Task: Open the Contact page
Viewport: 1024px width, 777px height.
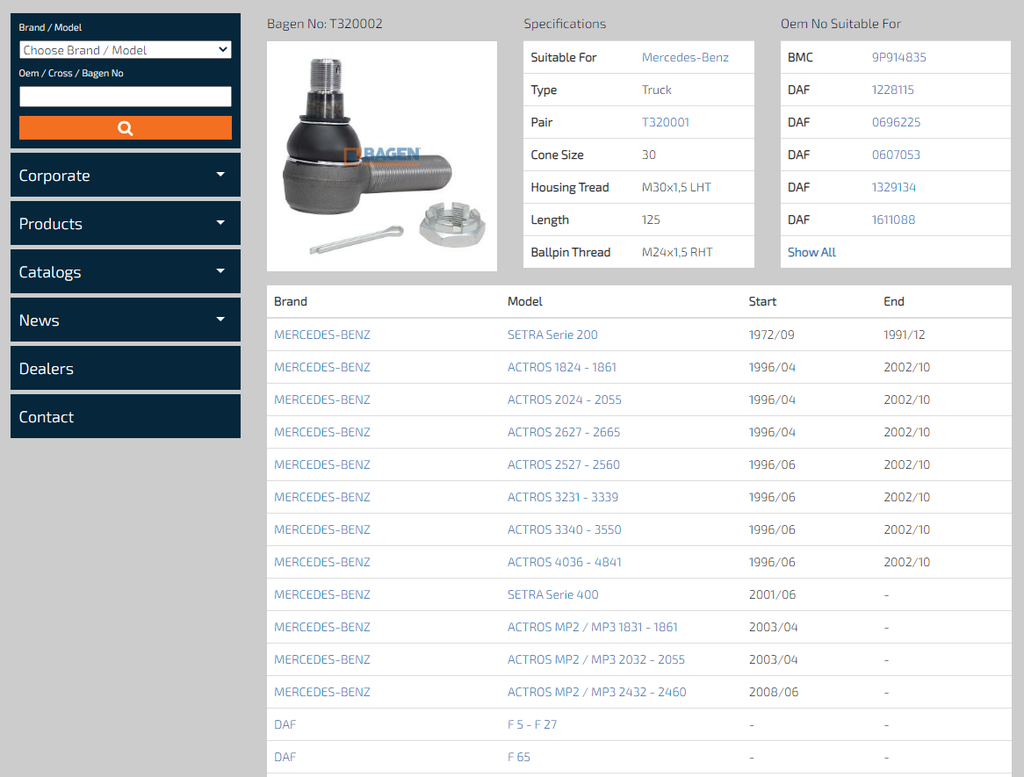Action: click(125, 417)
